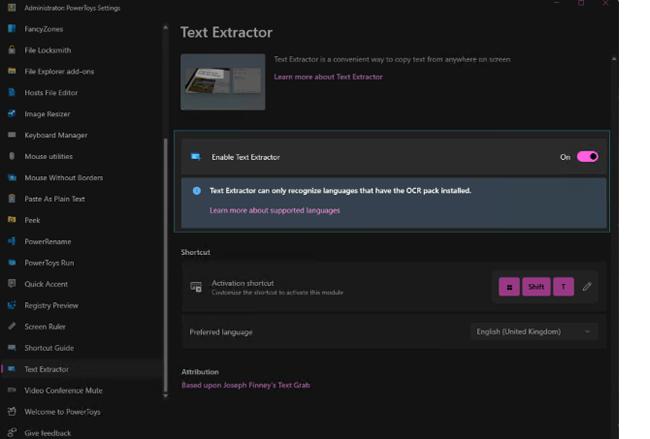Select the Registry Preview icon
This screenshot has height=439, width=650.
point(12,305)
